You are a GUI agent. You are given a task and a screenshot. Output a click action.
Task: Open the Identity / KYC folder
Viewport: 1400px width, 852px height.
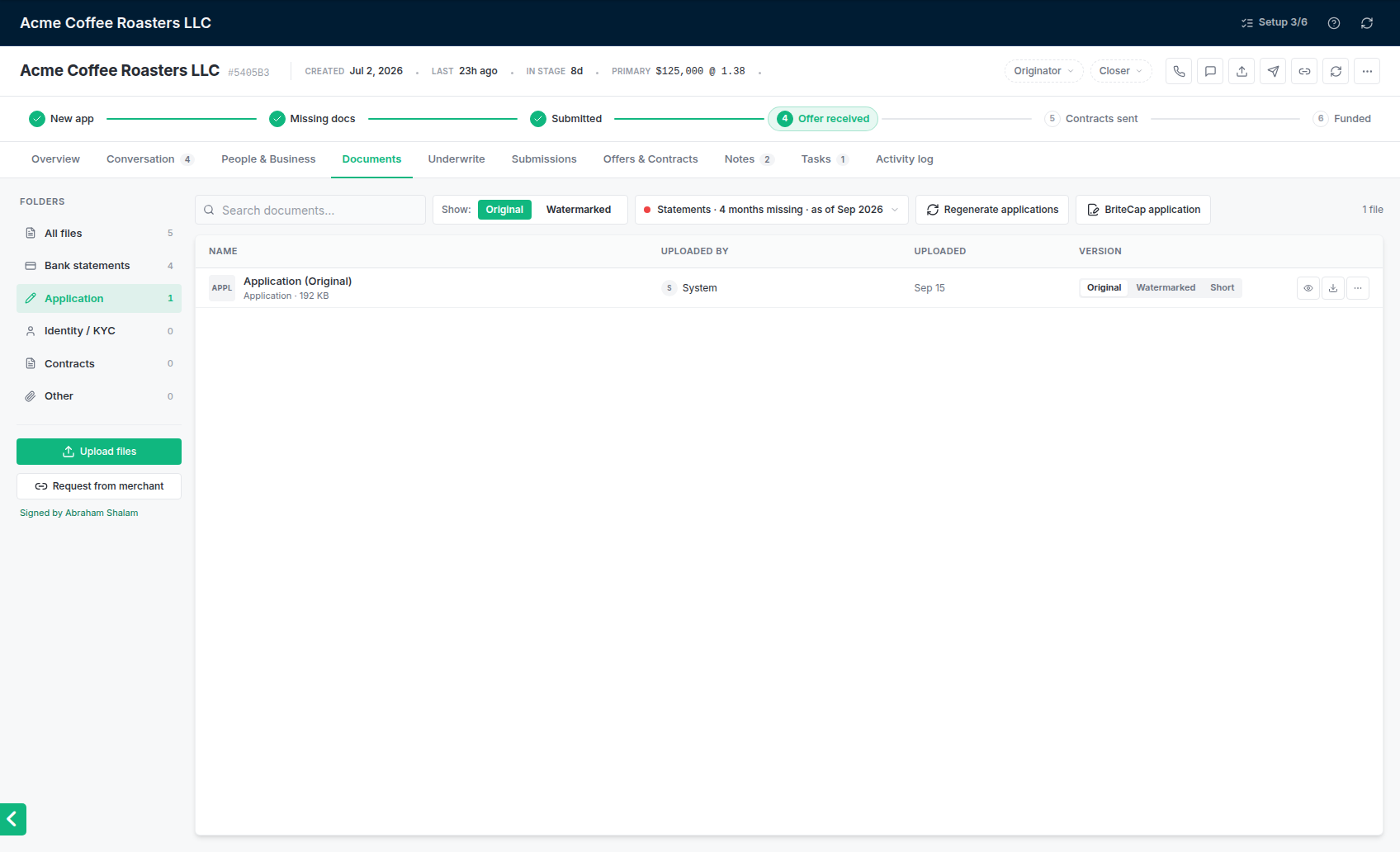tap(99, 331)
